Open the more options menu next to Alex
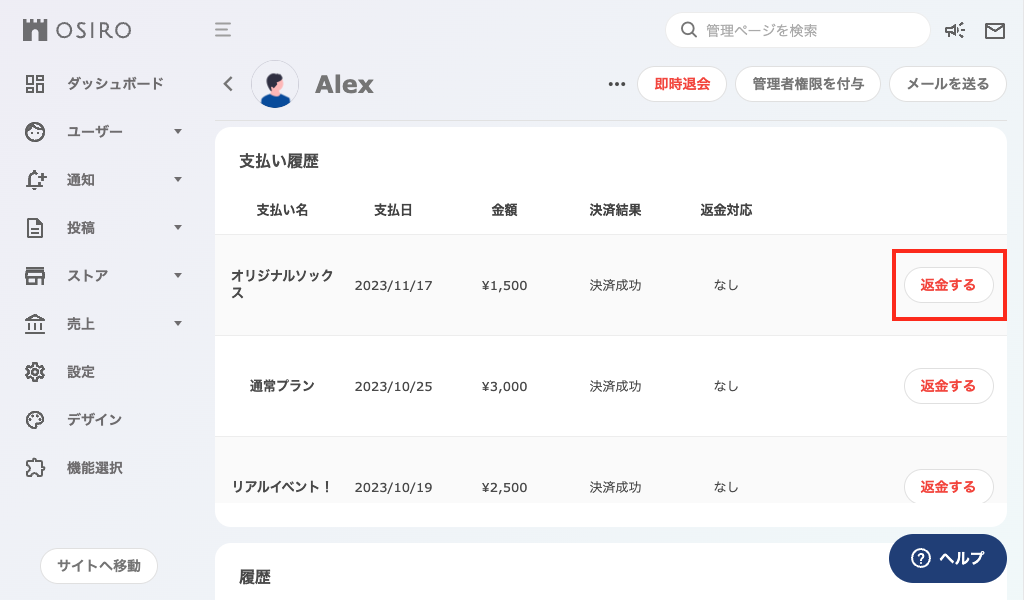Viewport: 1024px width, 600px height. [616, 84]
